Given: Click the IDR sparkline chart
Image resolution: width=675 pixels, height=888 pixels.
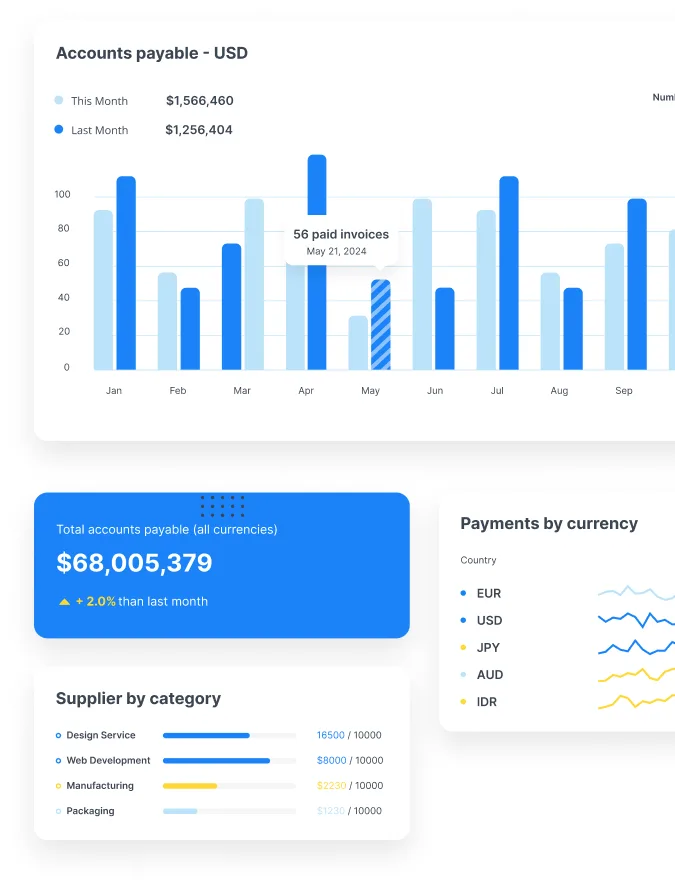Looking at the screenshot, I should click(636, 701).
